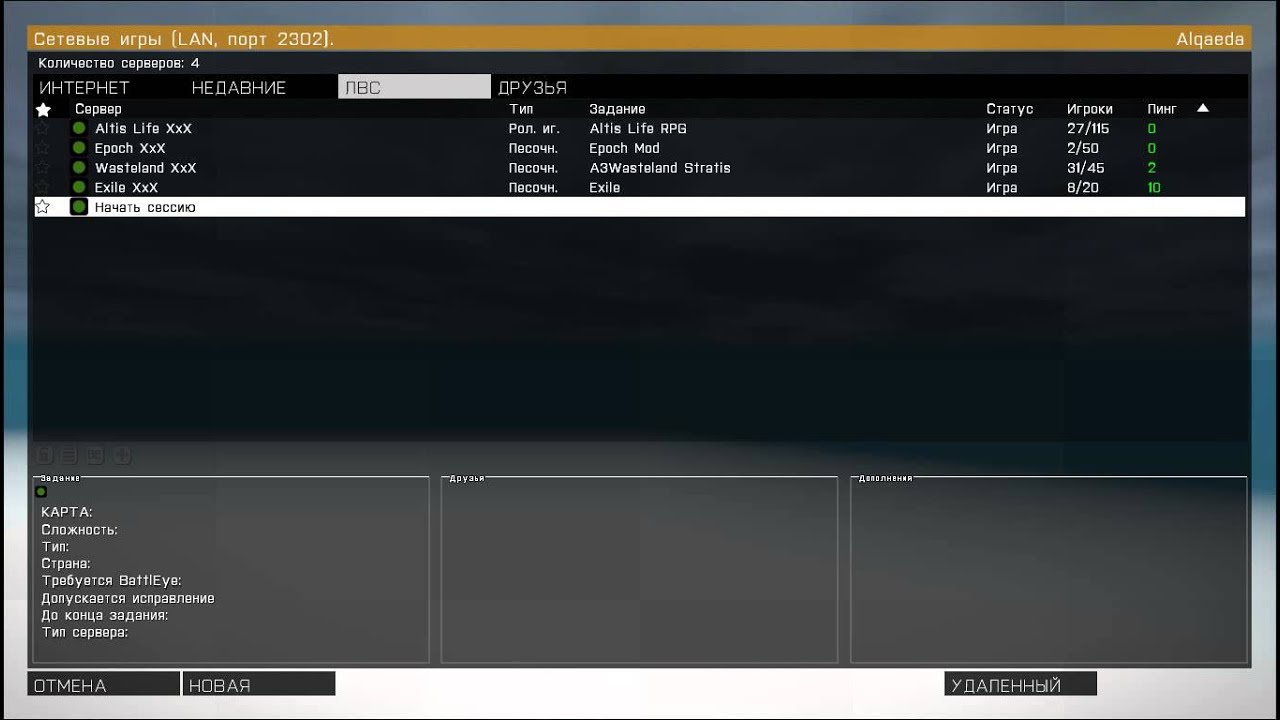The height and width of the screenshot is (720, 1280).
Task: Click Тип сервера label
Action: [x=85, y=632]
